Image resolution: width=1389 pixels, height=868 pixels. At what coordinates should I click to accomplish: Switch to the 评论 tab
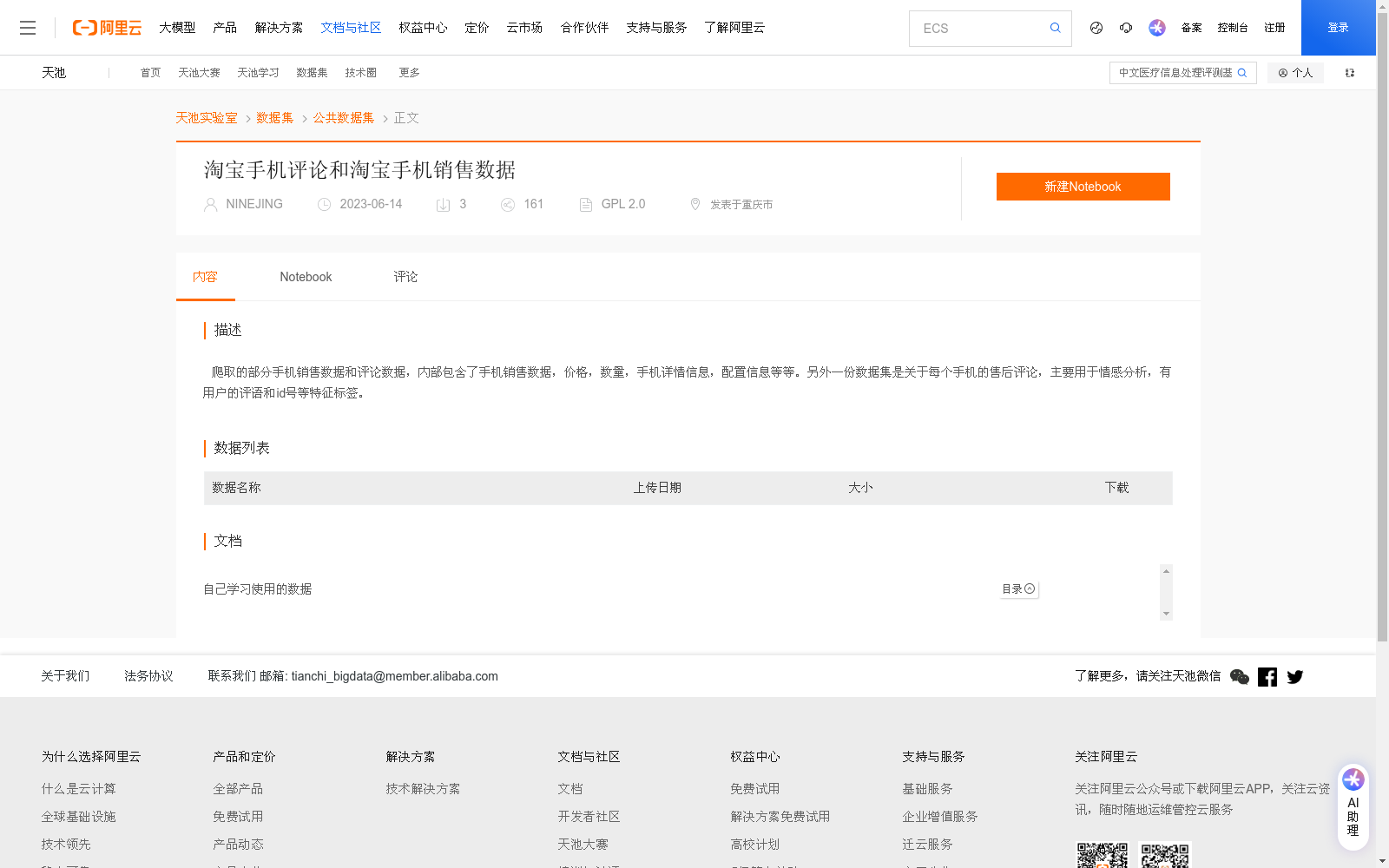pos(405,277)
